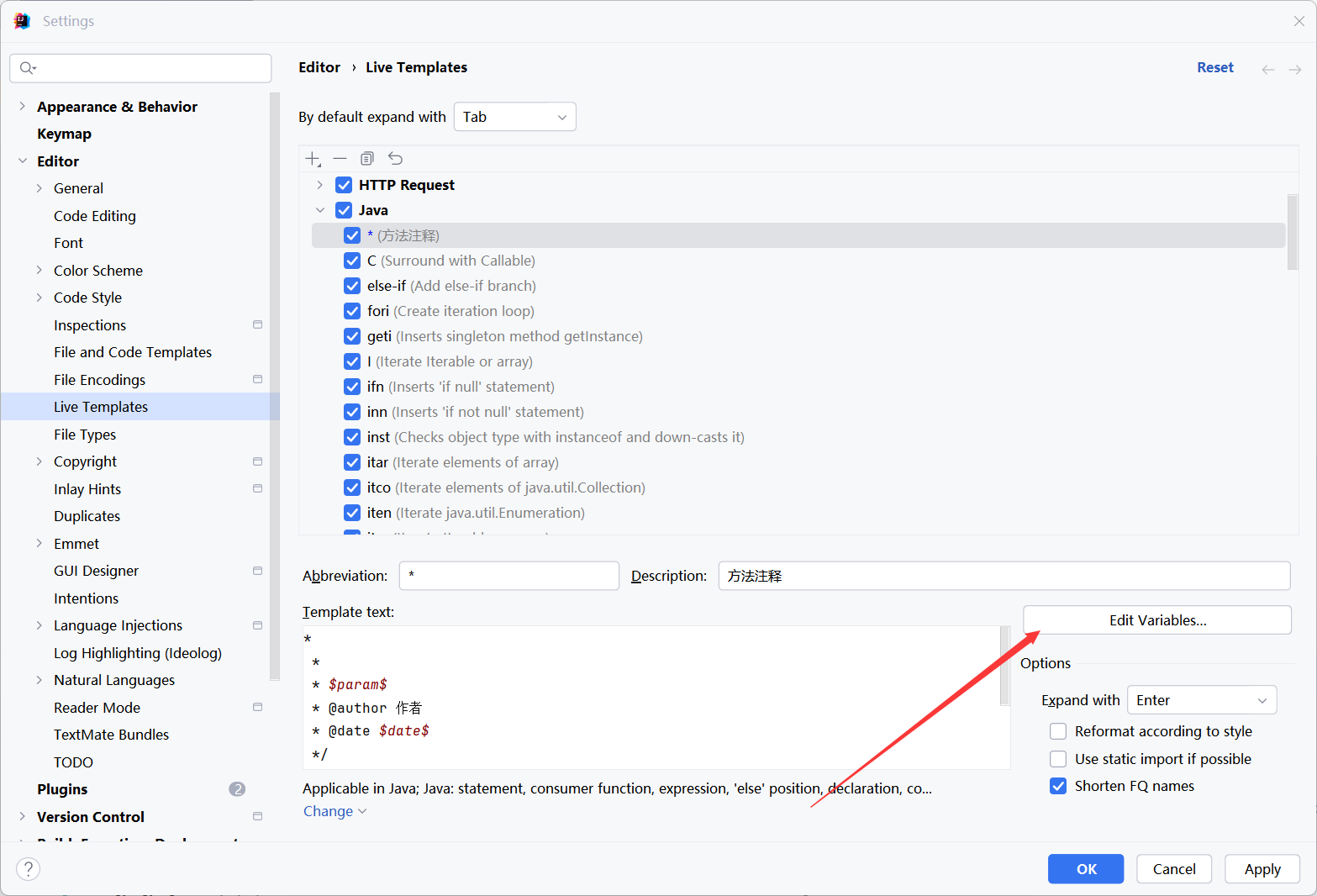
Task: Close the Settings dialog
Action: (x=1299, y=21)
